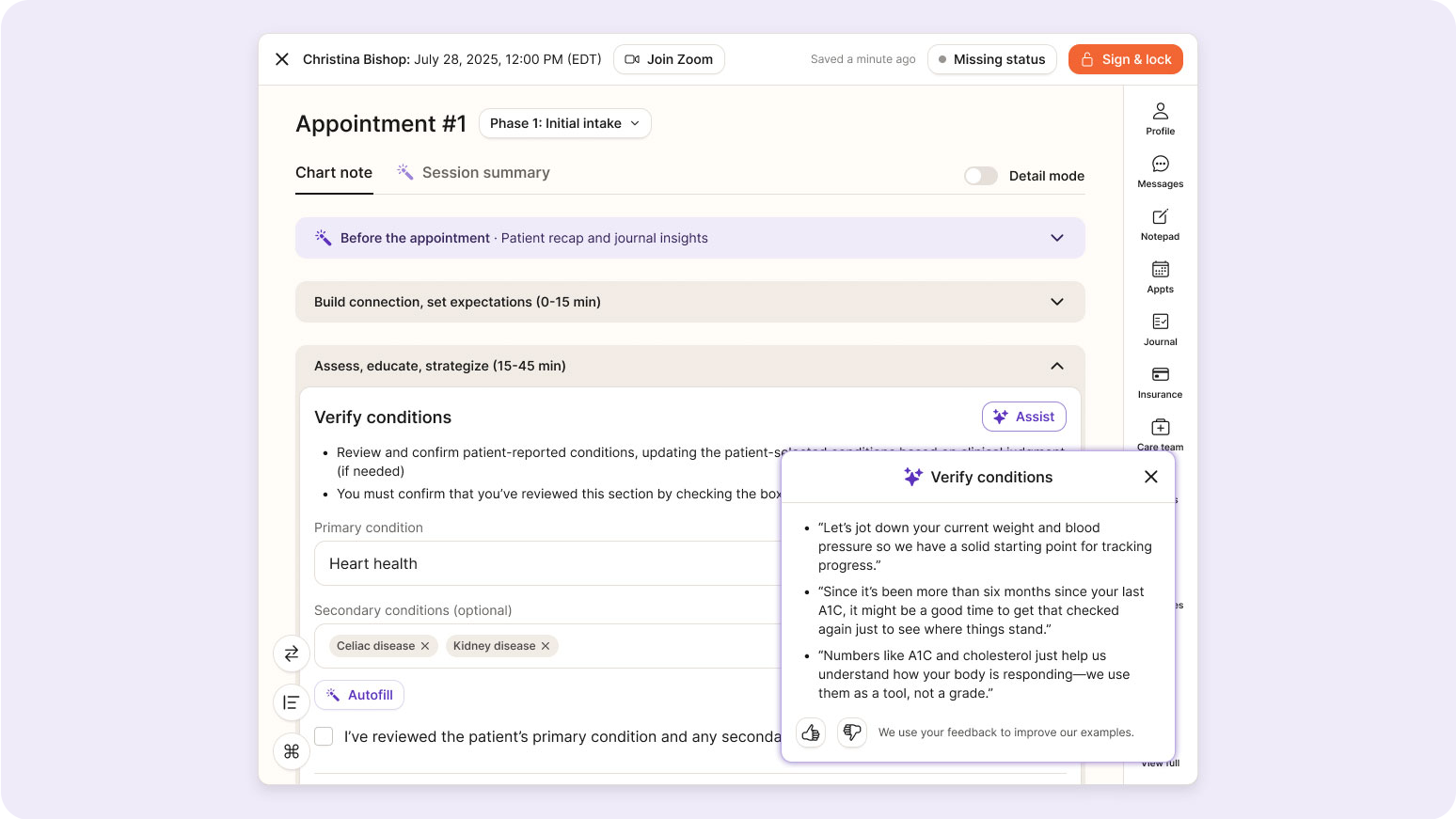Click the Celiac disease tag label

[375, 646]
